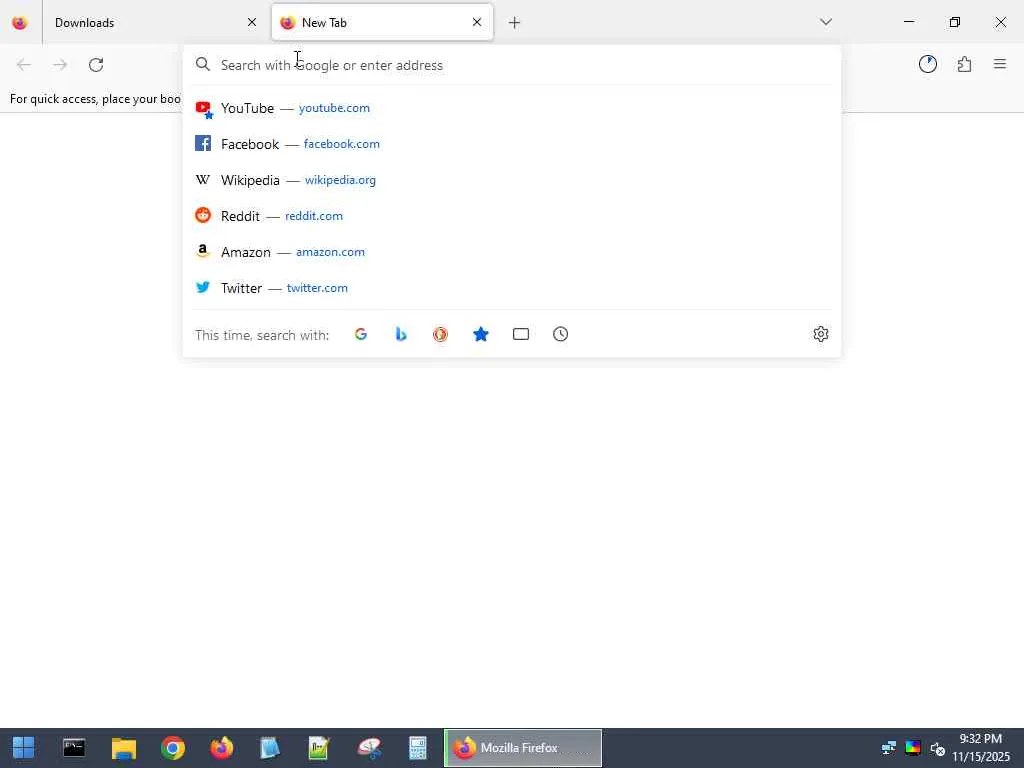1024x768 pixels.
Task: Go forward with the forward arrow
Action: click(x=60, y=65)
